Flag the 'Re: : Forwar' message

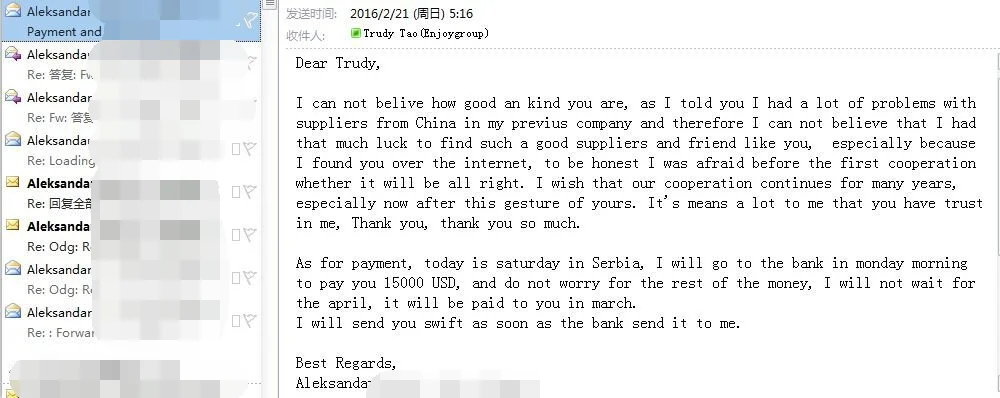(x=249, y=321)
